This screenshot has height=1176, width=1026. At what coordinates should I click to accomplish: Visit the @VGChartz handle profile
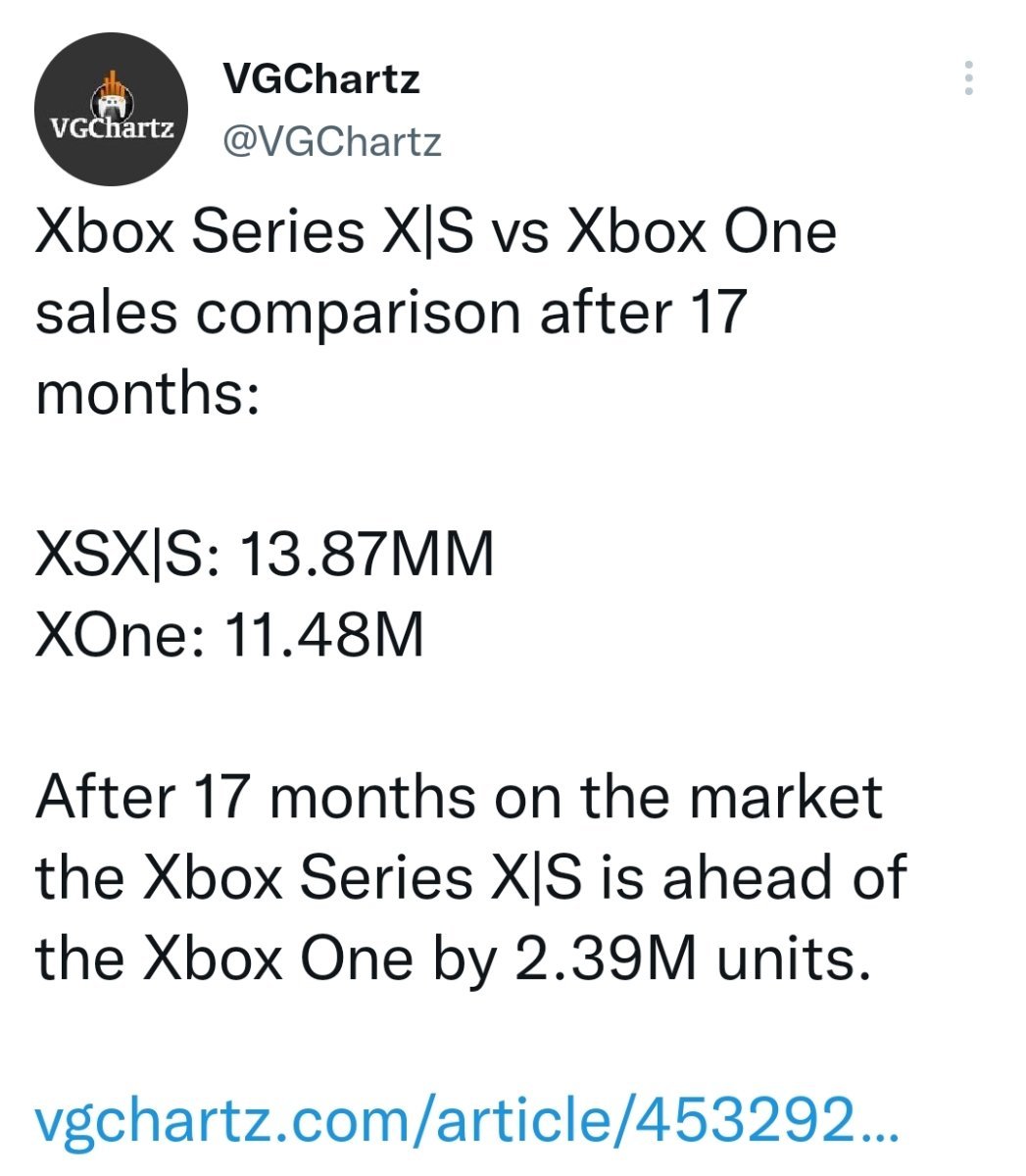pyautogui.click(x=332, y=143)
